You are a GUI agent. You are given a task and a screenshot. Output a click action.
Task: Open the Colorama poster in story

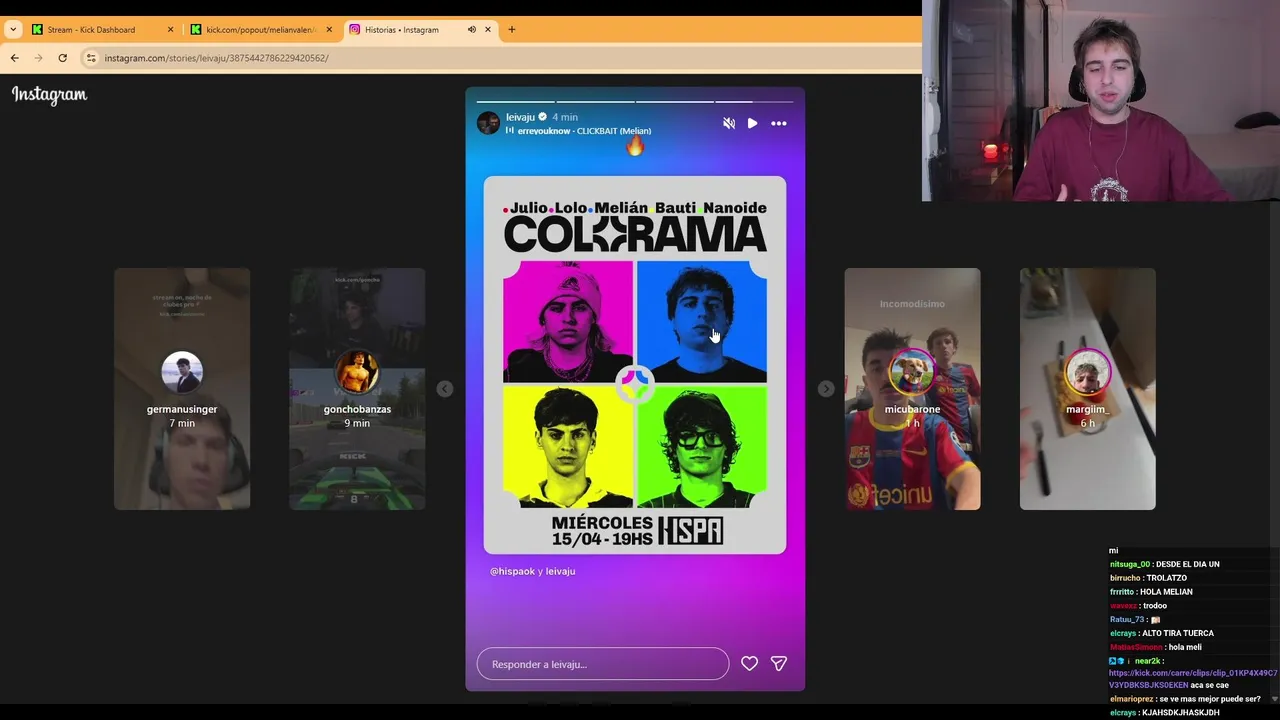coord(635,365)
